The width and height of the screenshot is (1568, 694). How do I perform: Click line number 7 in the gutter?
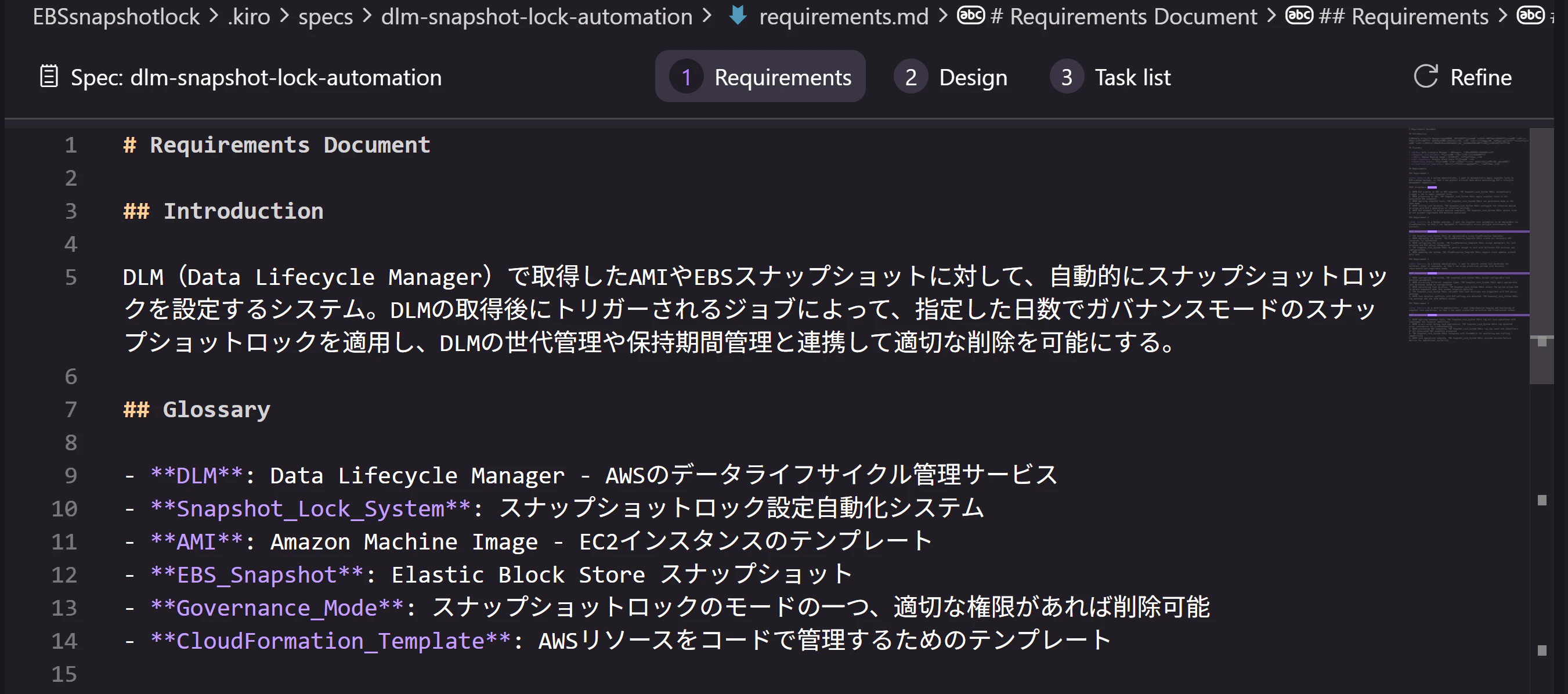click(x=71, y=409)
